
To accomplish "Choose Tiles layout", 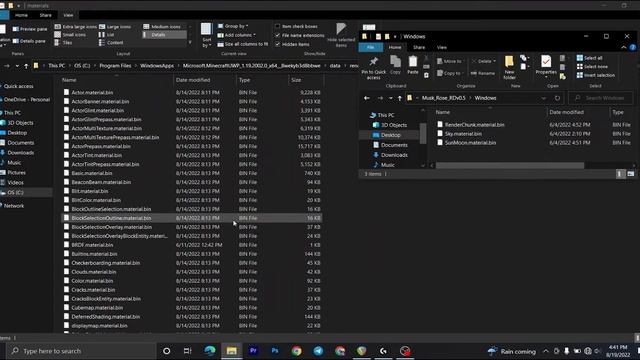I will click(x=64, y=42).
